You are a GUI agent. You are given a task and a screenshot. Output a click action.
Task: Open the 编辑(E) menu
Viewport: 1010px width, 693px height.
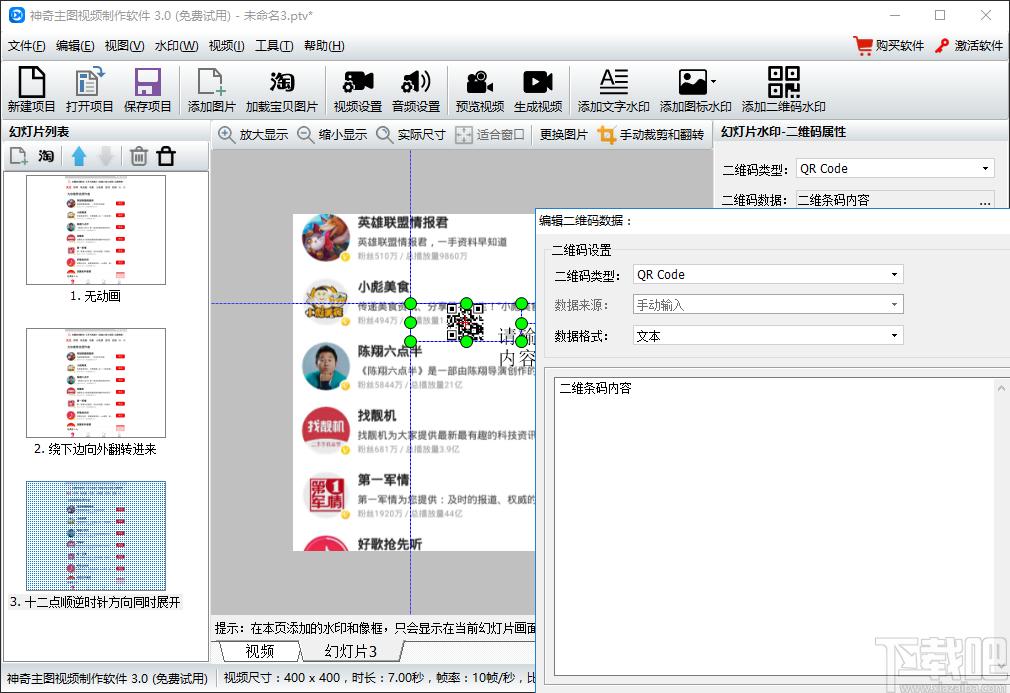point(75,46)
